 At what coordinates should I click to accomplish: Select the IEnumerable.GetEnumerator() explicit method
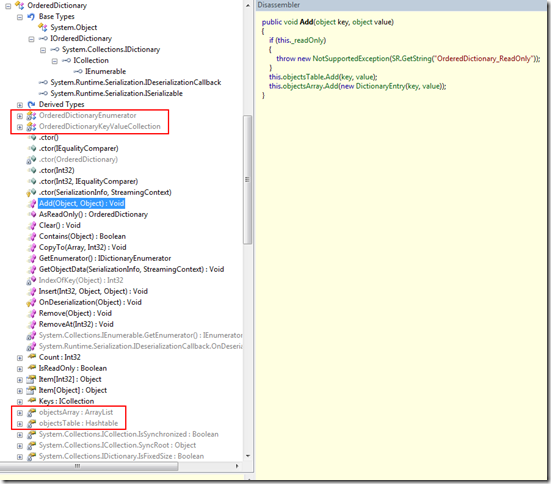click(141, 335)
